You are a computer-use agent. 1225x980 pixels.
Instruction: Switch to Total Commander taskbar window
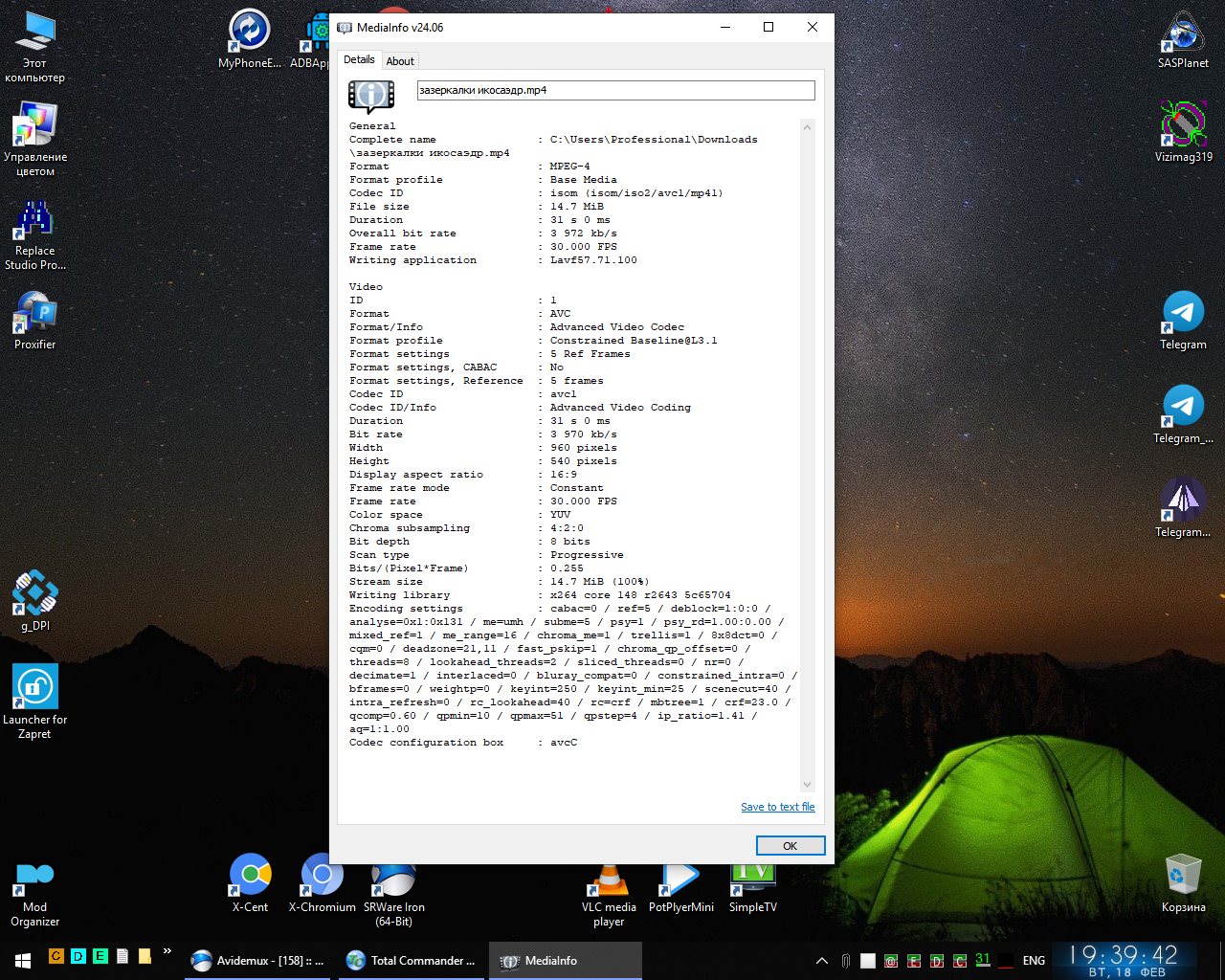pos(412,961)
